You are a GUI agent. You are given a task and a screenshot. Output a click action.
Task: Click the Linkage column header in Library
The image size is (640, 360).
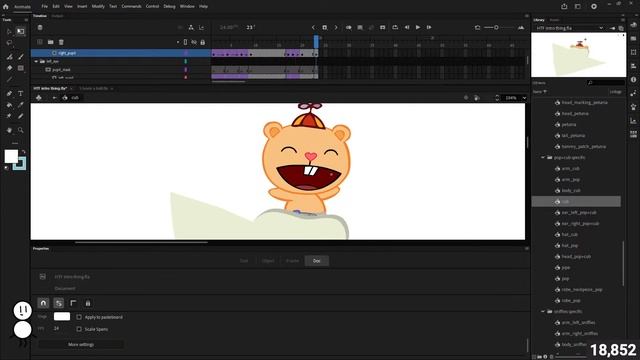[616, 92]
